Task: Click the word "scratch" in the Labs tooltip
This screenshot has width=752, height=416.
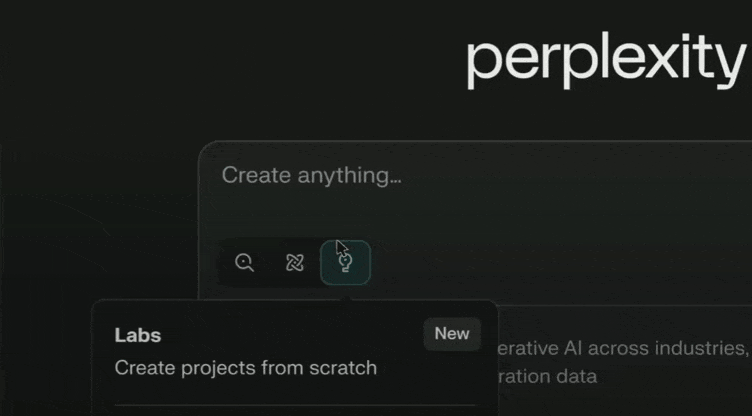Action: (x=346, y=368)
